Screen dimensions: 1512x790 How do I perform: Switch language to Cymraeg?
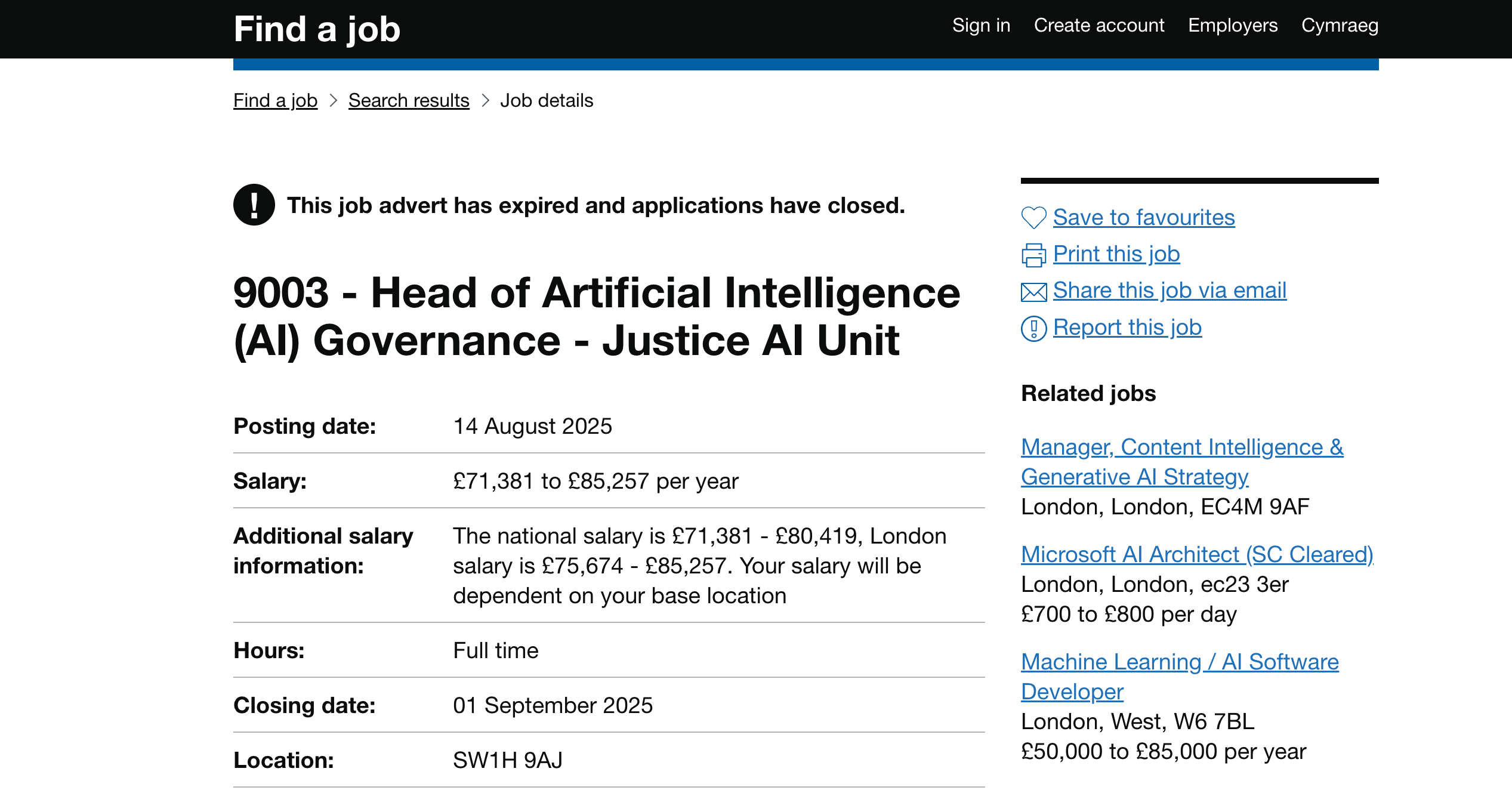[1340, 26]
